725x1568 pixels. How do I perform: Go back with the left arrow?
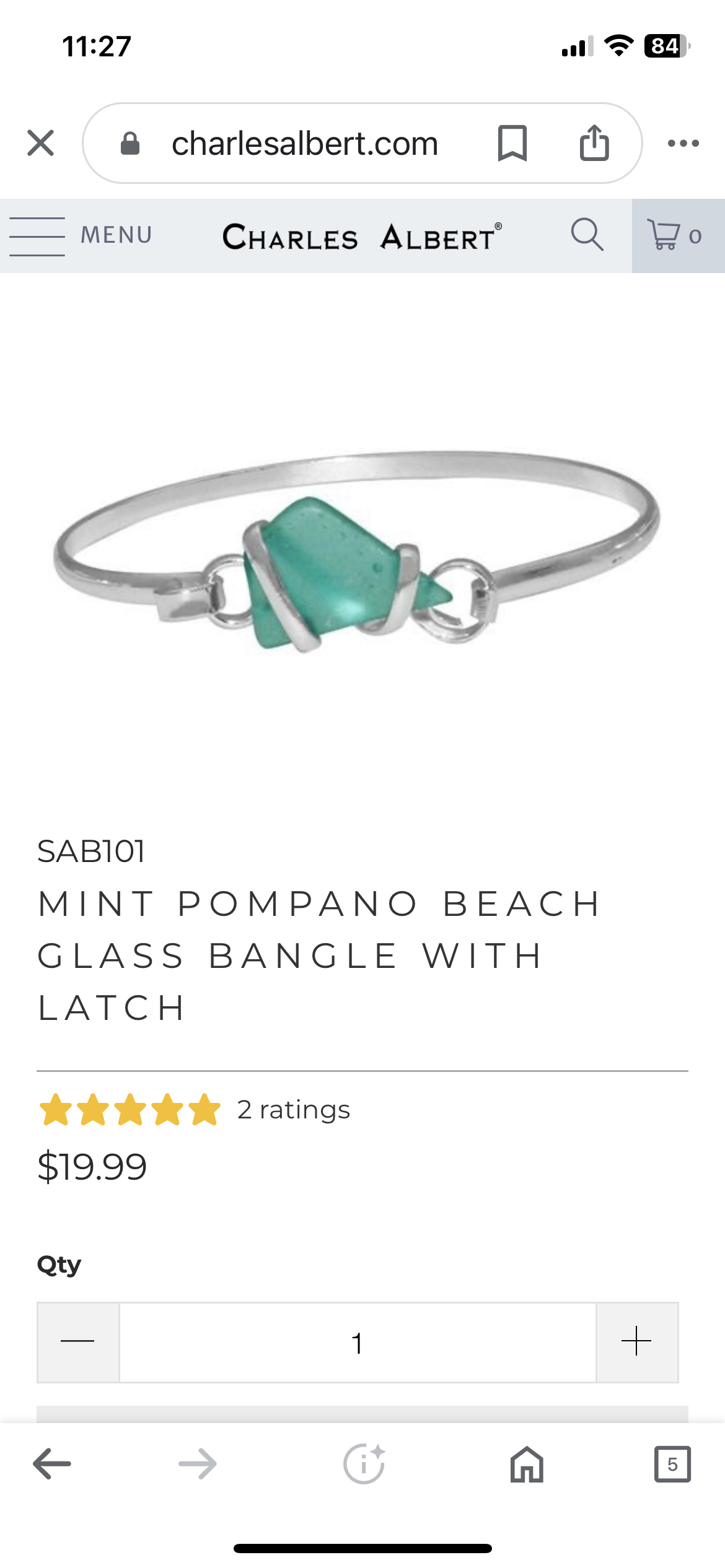pyautogui.click(x=52, y=1464)
